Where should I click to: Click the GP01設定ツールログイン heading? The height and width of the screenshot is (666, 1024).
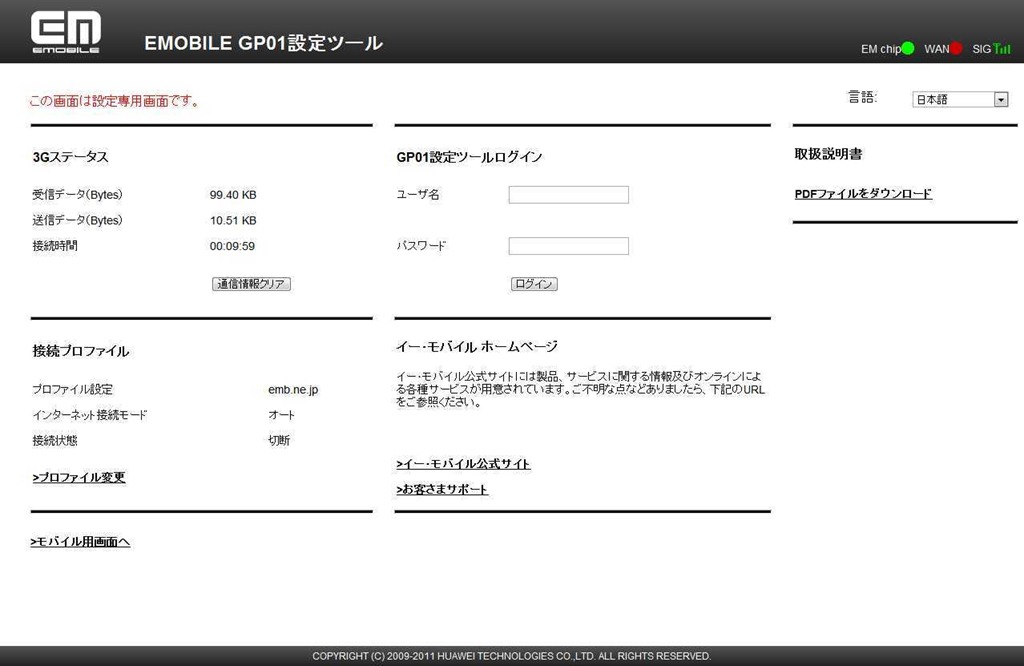pyautogui.click(x=470, y=157)
